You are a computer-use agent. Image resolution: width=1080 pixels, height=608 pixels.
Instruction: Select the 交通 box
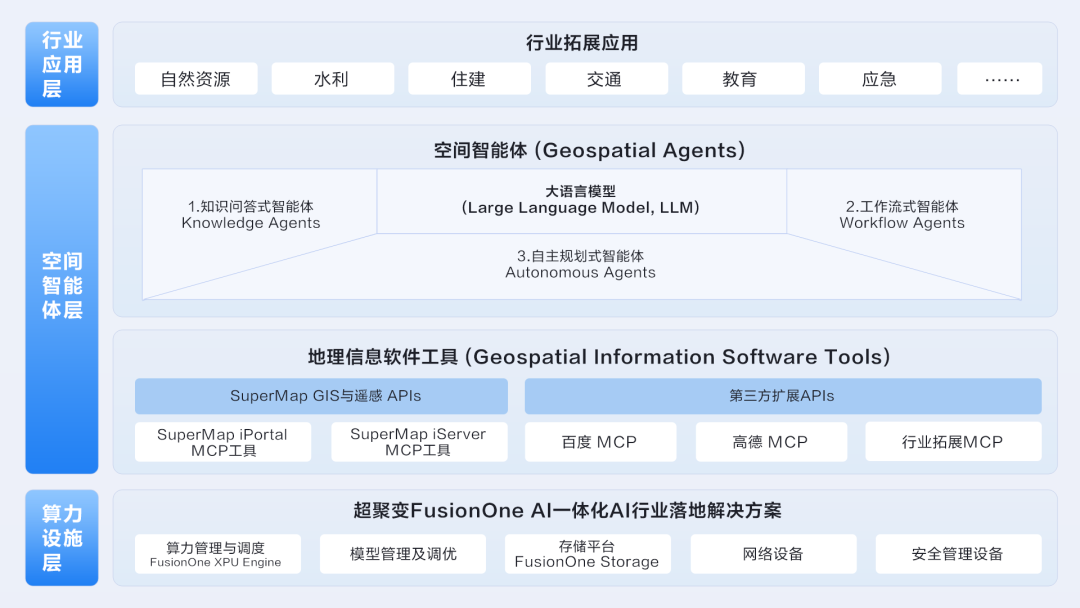(x=606, y=79)
